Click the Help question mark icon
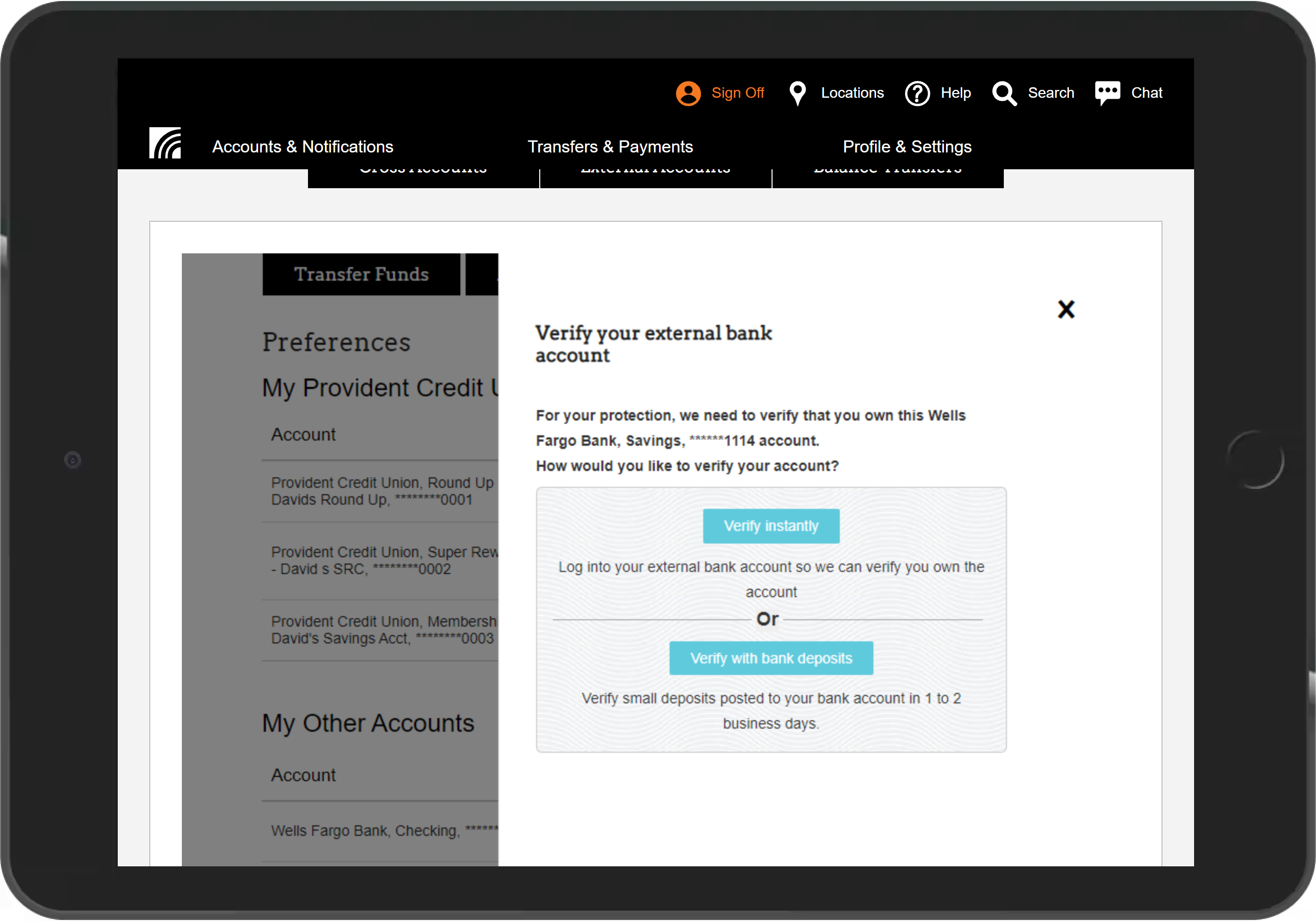 point(917,93)
